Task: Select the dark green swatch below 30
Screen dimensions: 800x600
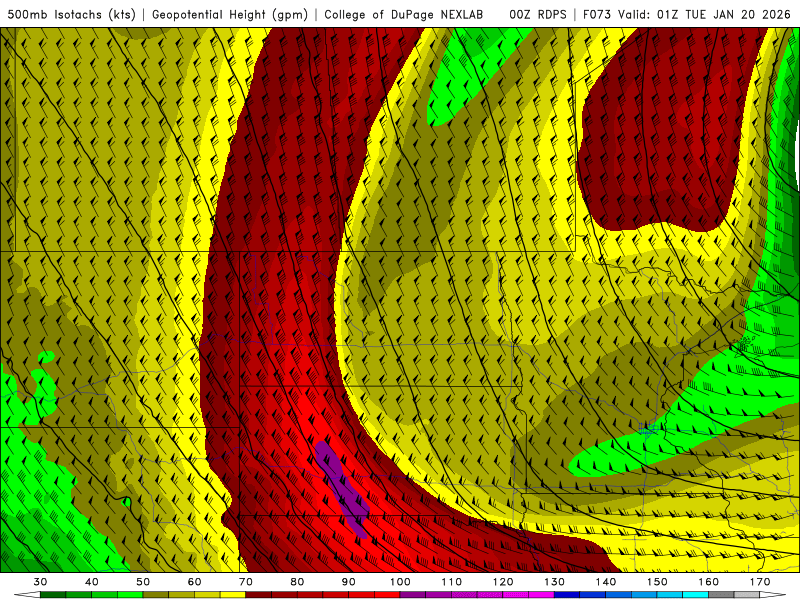Action: 53,594
